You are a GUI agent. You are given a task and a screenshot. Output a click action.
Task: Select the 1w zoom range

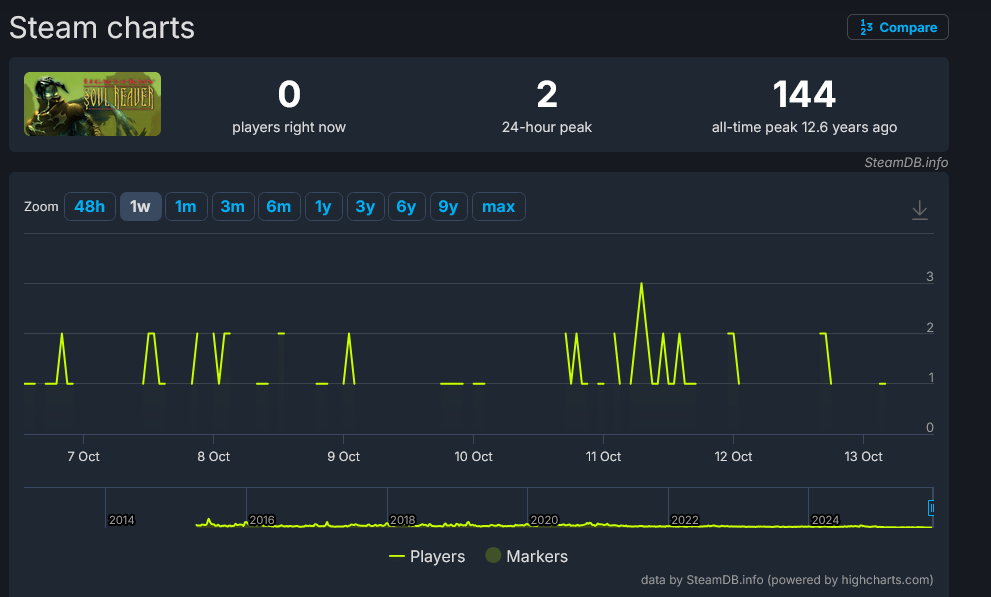(x=140, y=207)
